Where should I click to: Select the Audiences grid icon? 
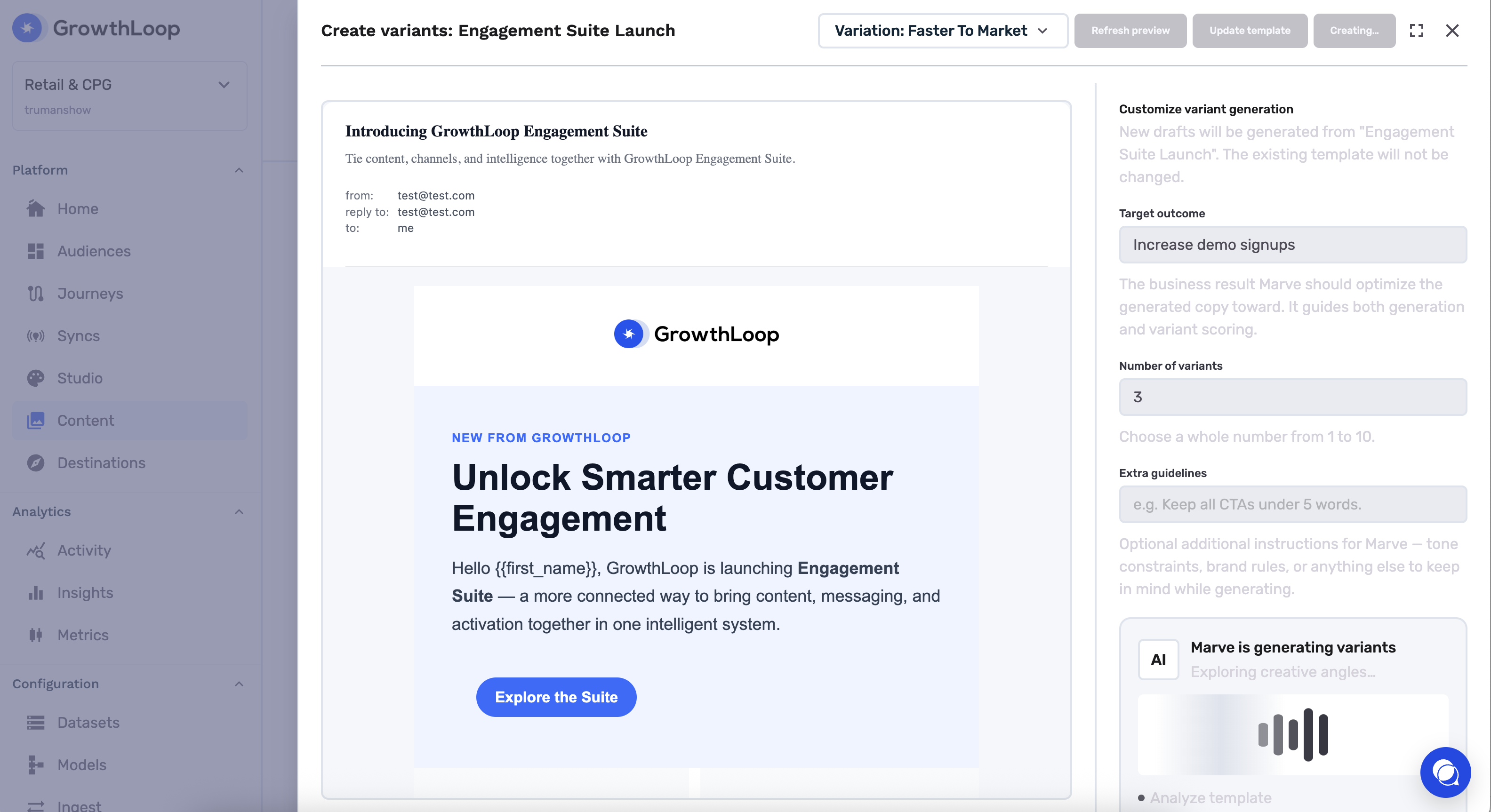point(35,251)
